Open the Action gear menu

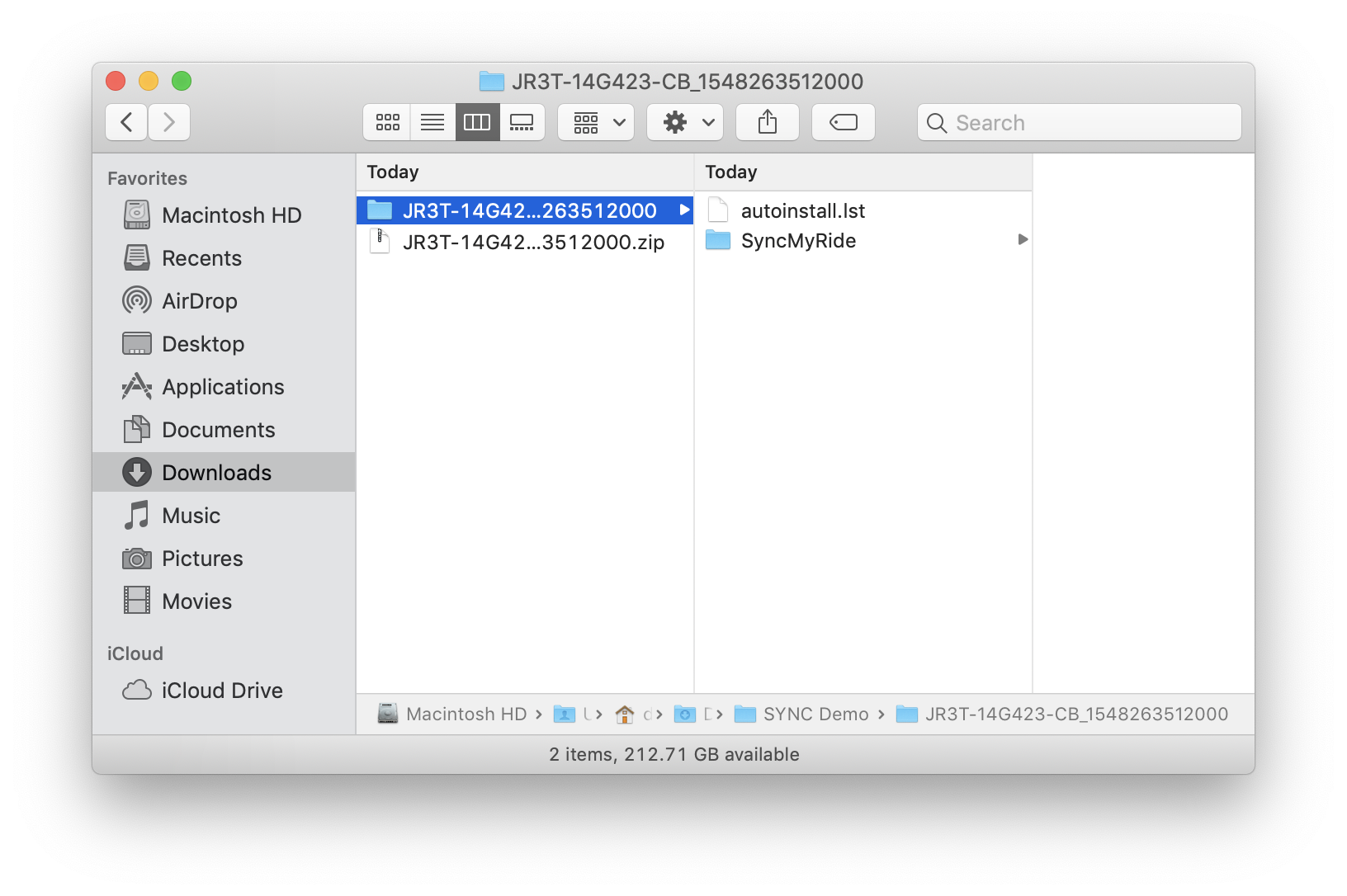coord(684,121)
